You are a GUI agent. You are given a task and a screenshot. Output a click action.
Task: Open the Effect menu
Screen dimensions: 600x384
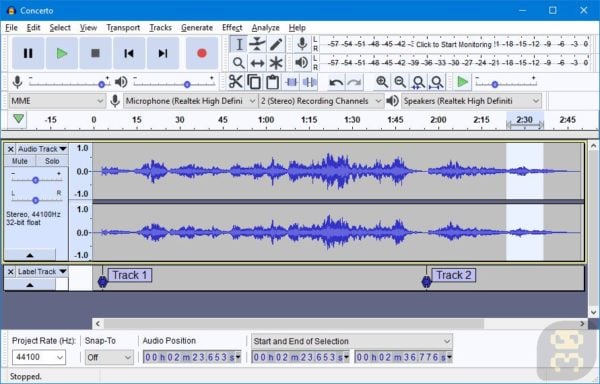[232, 28]
